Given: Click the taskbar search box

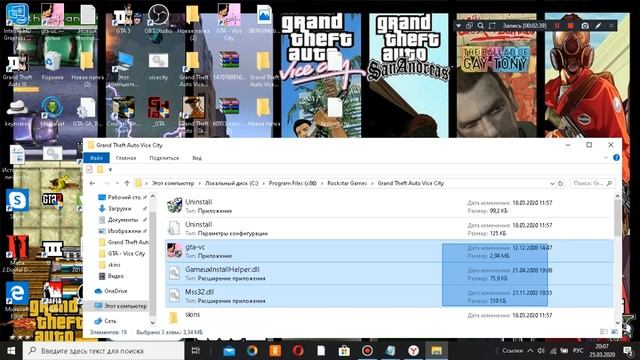Looking at the screenshot, I should click(104, 351).
